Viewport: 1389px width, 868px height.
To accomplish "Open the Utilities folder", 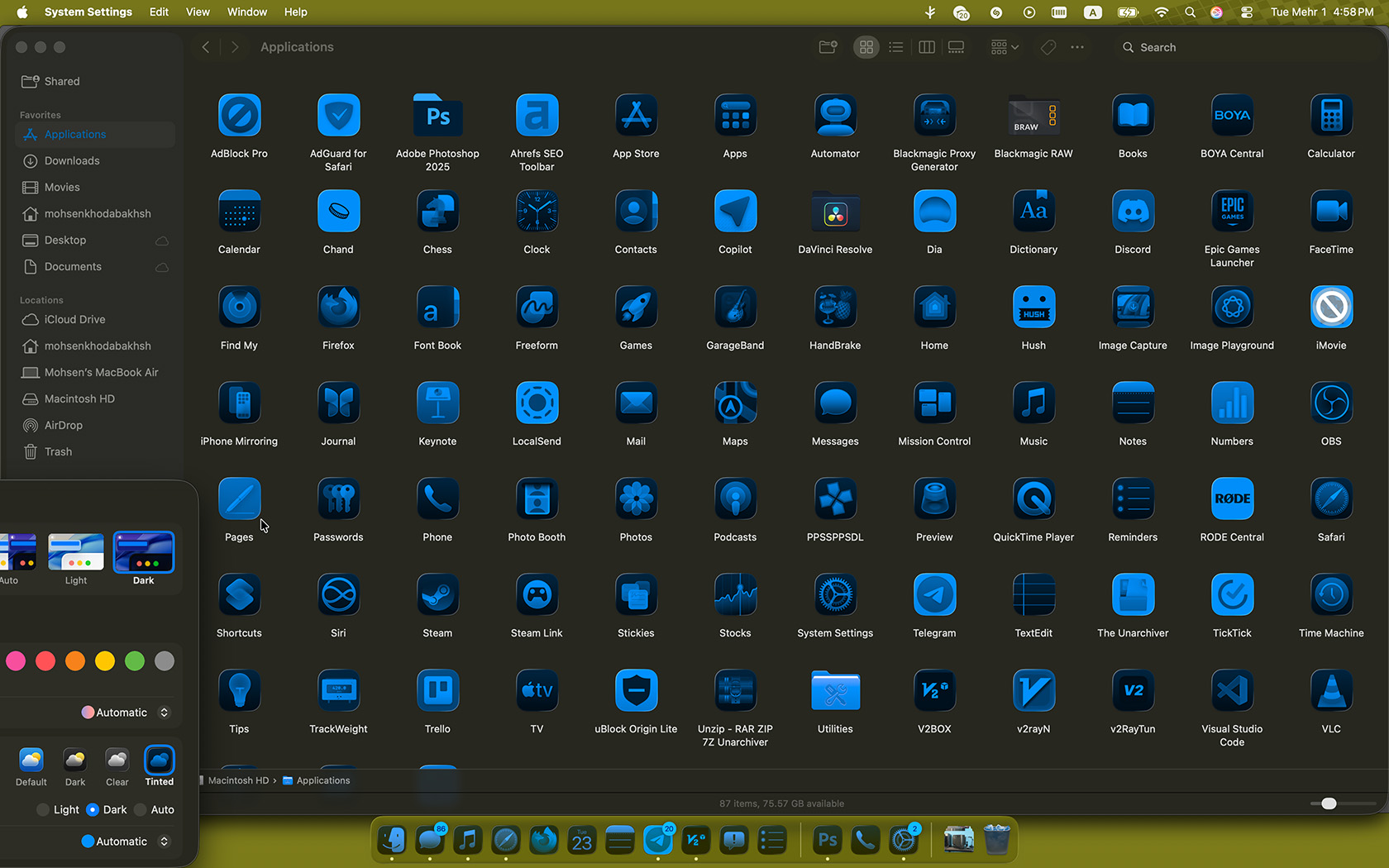I will pos(835,691).
